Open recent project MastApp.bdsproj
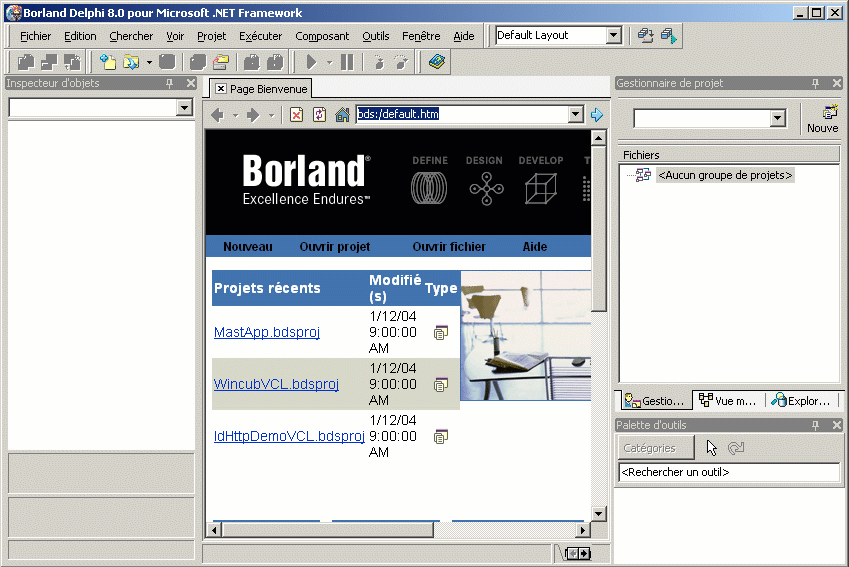Viewport: 849px width, 567px height. click(267, 332)
